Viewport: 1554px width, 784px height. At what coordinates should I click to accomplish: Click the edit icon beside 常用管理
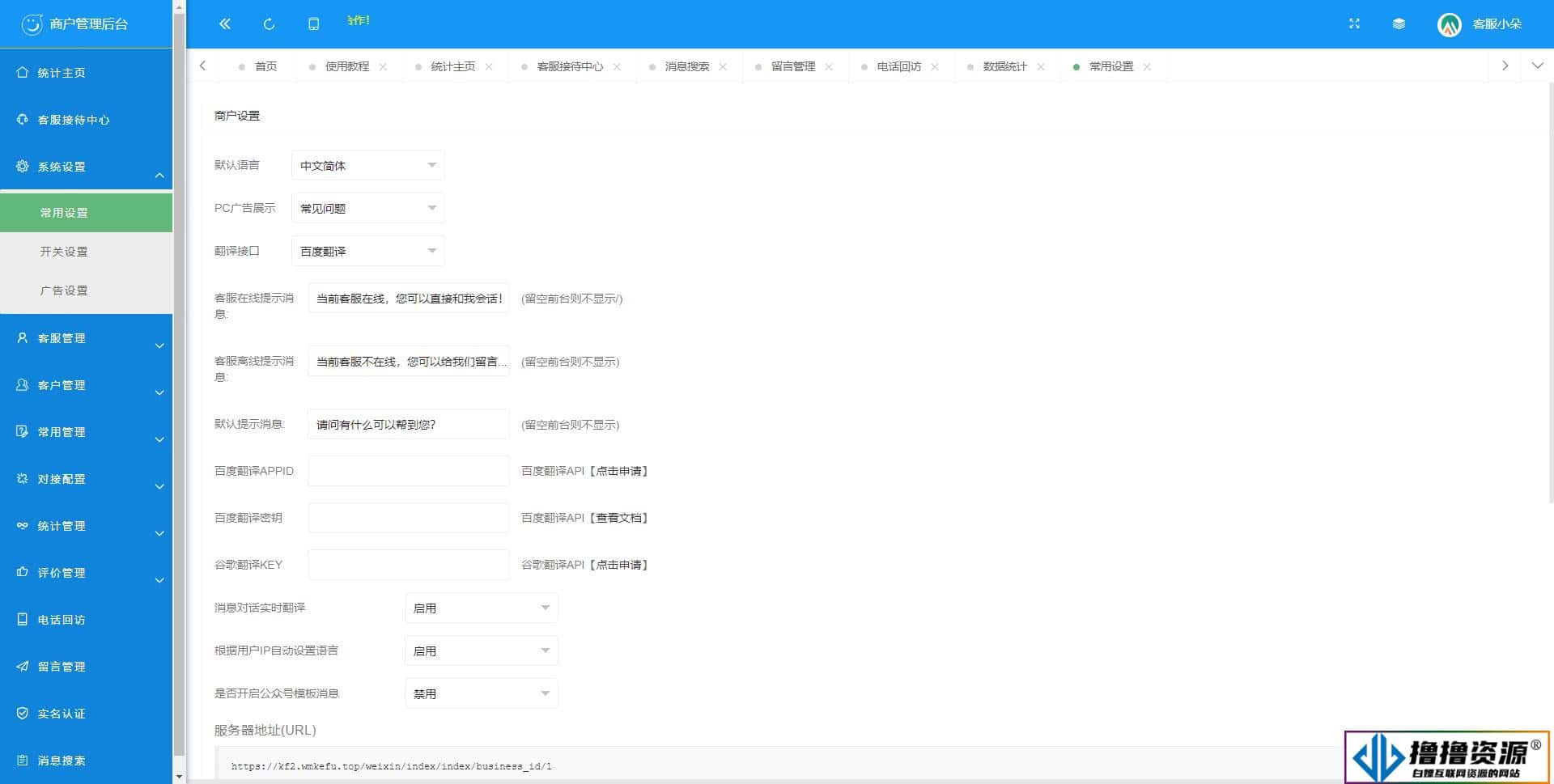coord(23,431)
